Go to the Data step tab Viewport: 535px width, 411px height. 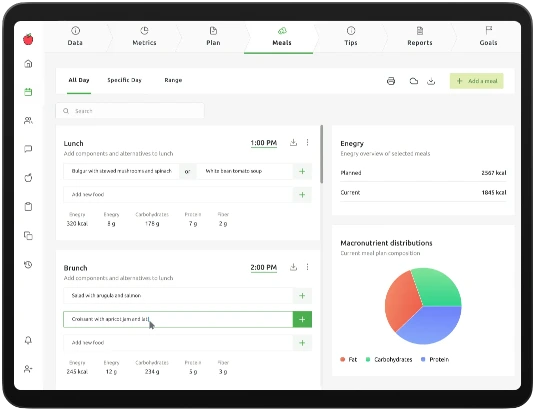(x=75, y=36)
